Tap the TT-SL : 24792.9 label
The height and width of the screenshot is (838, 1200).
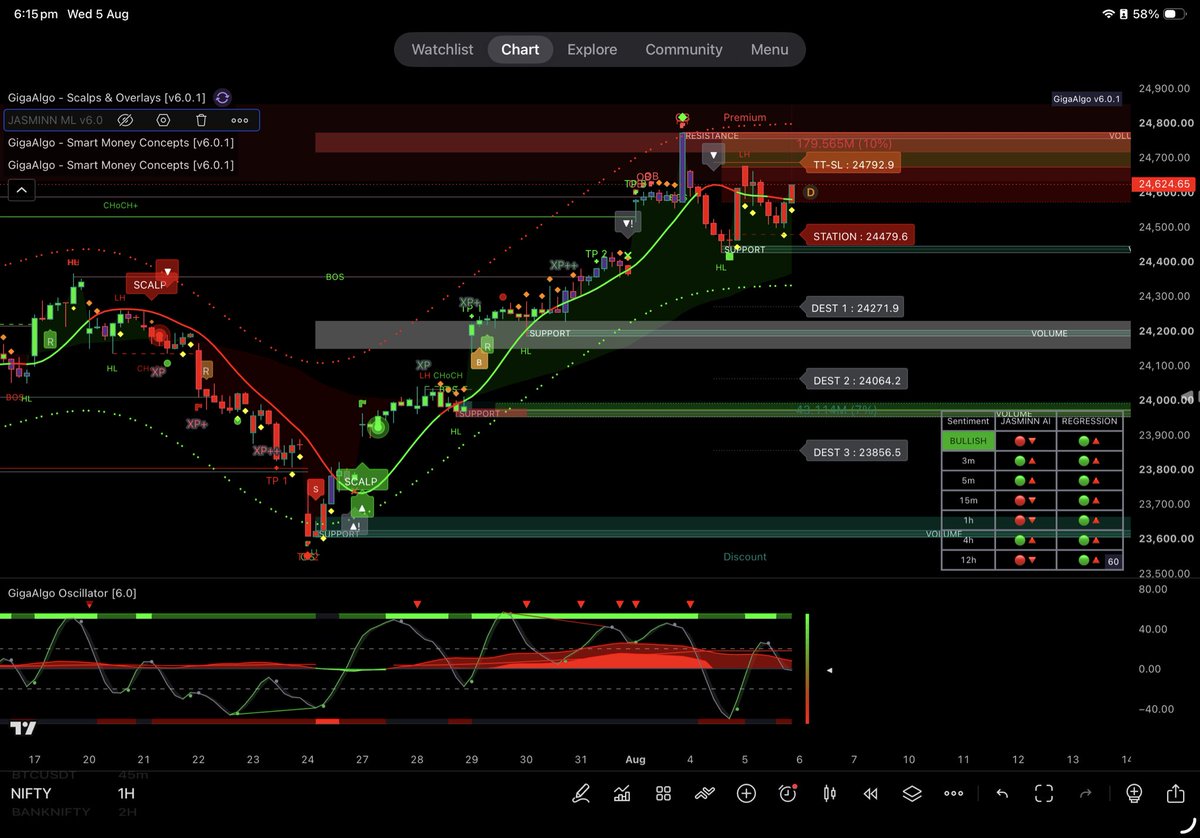pos(853,164)
